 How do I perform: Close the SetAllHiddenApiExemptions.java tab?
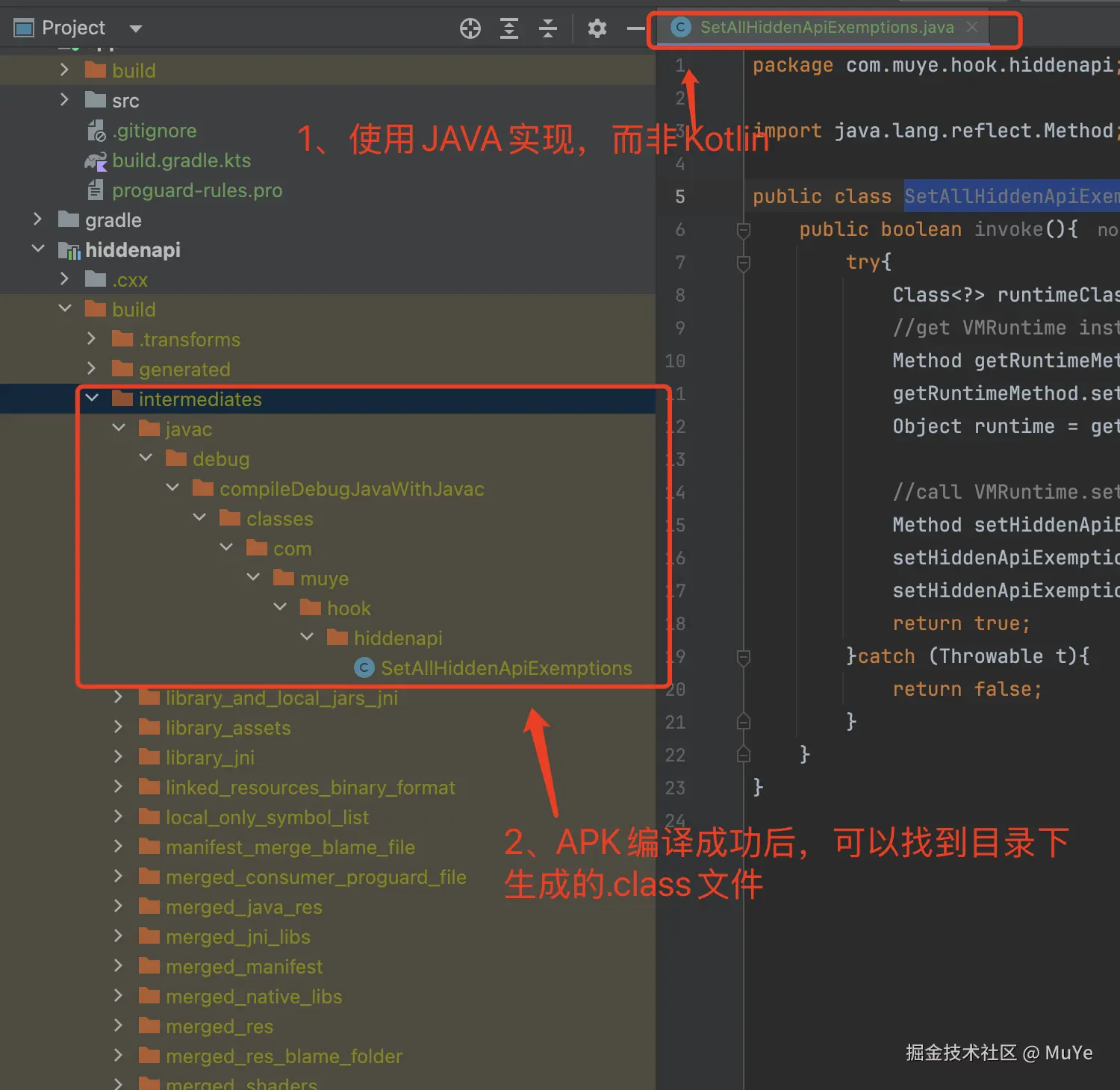972,27
